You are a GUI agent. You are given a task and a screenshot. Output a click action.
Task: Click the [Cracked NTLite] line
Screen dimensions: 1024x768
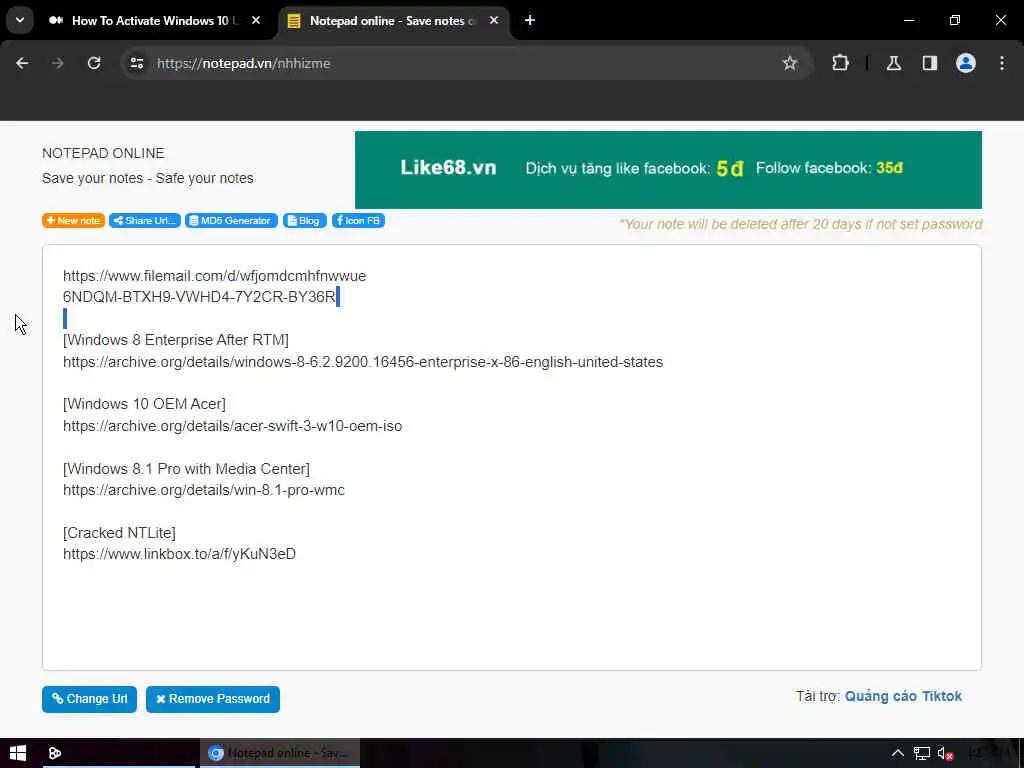click(120, 533)
